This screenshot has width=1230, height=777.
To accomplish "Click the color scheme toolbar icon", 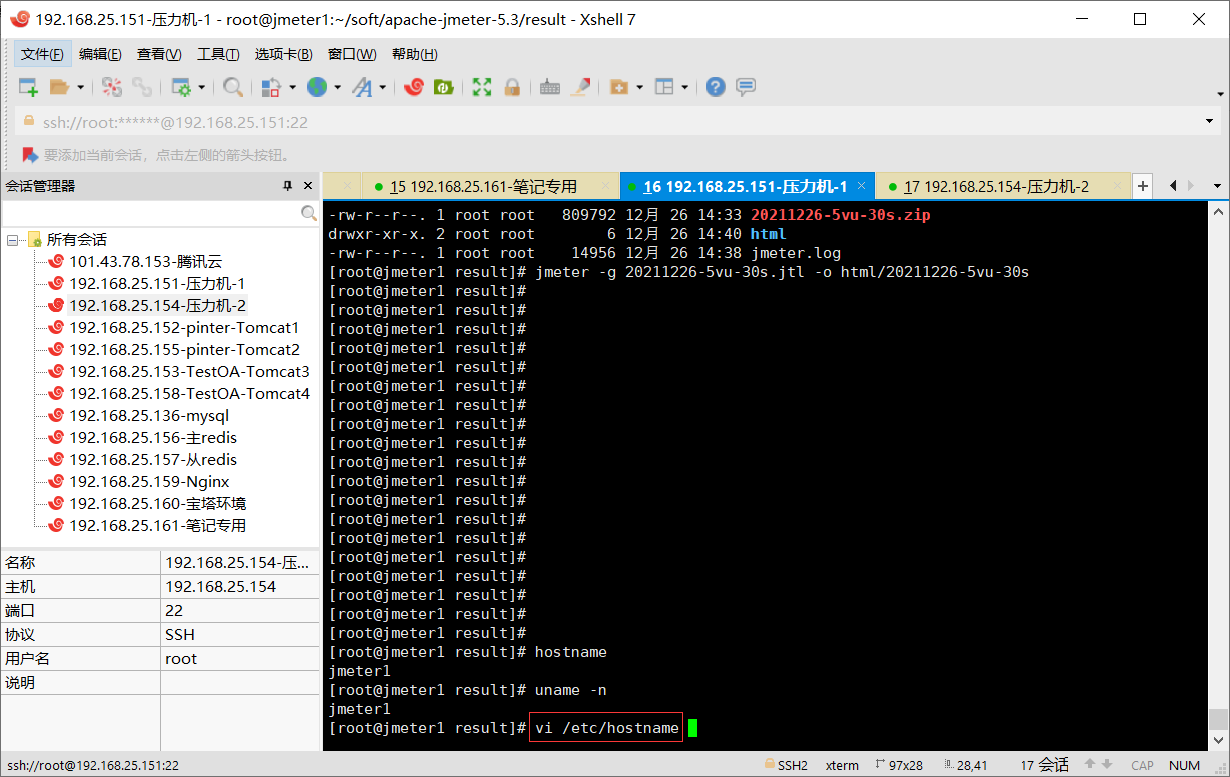I will 272,87.
